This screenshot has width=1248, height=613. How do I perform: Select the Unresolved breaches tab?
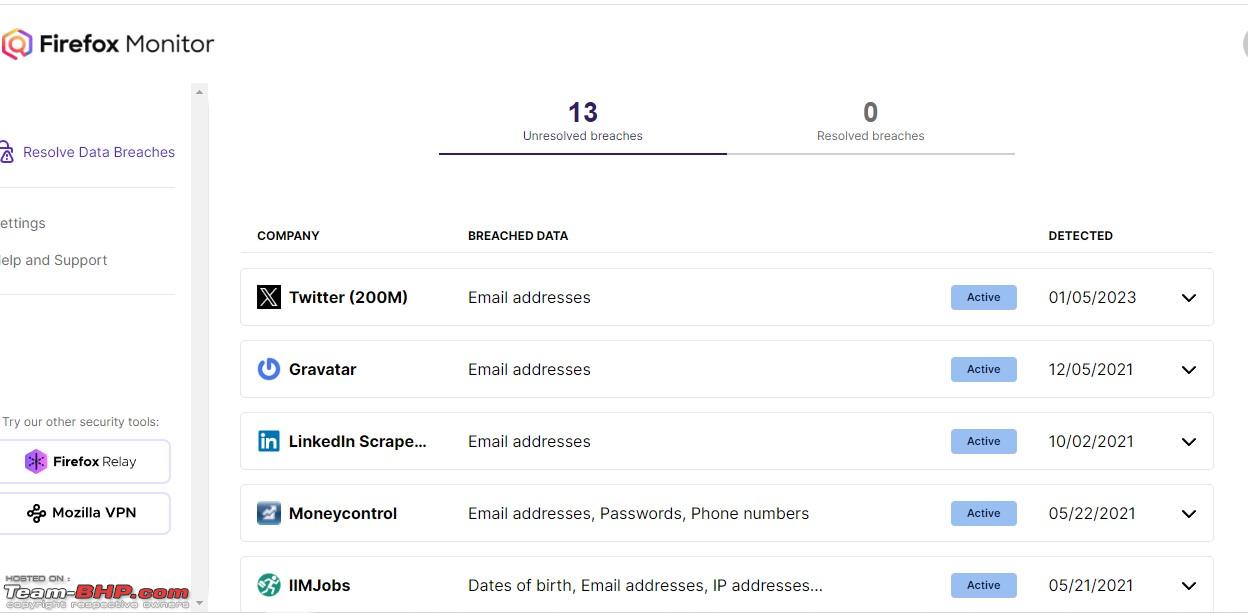tap(583, 122)
